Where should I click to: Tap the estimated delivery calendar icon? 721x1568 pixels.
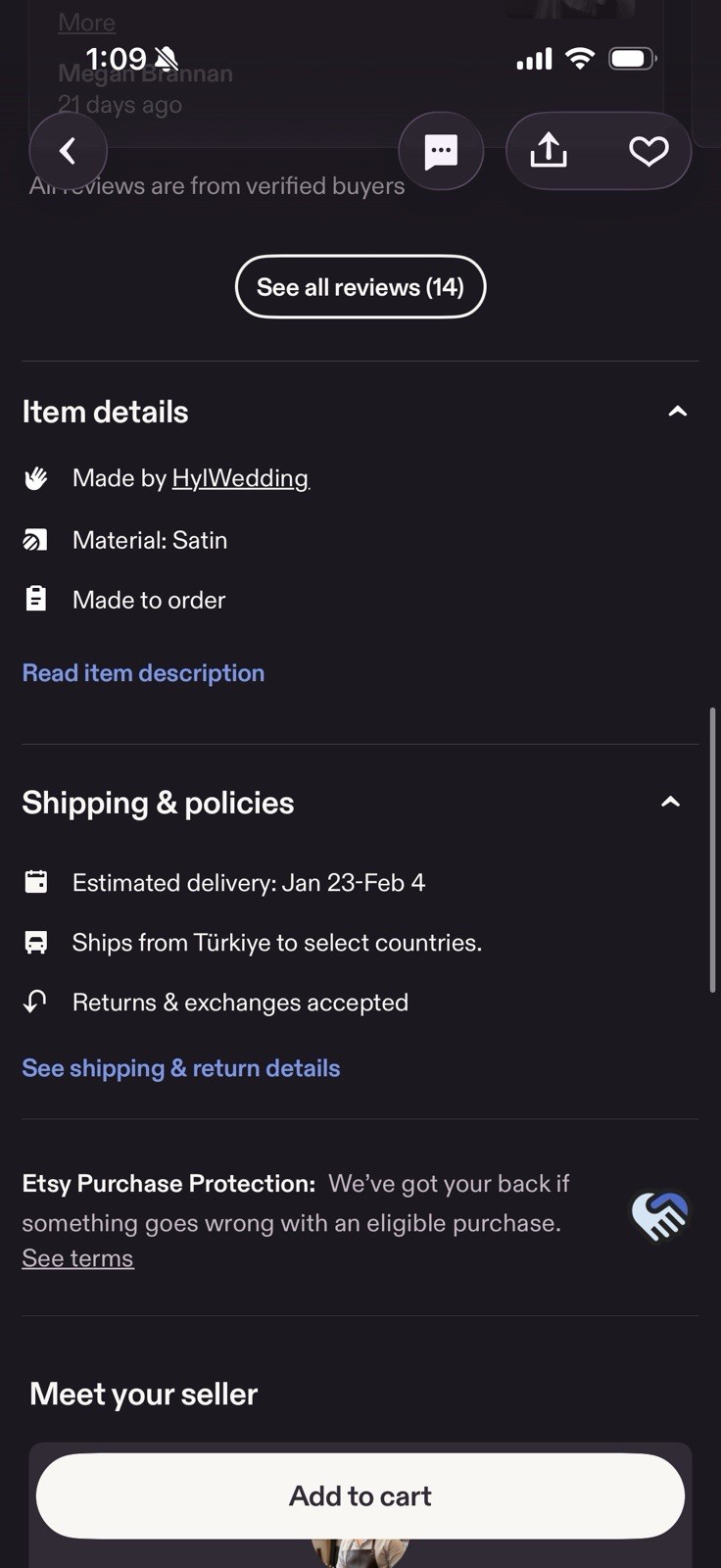(36, 882)
